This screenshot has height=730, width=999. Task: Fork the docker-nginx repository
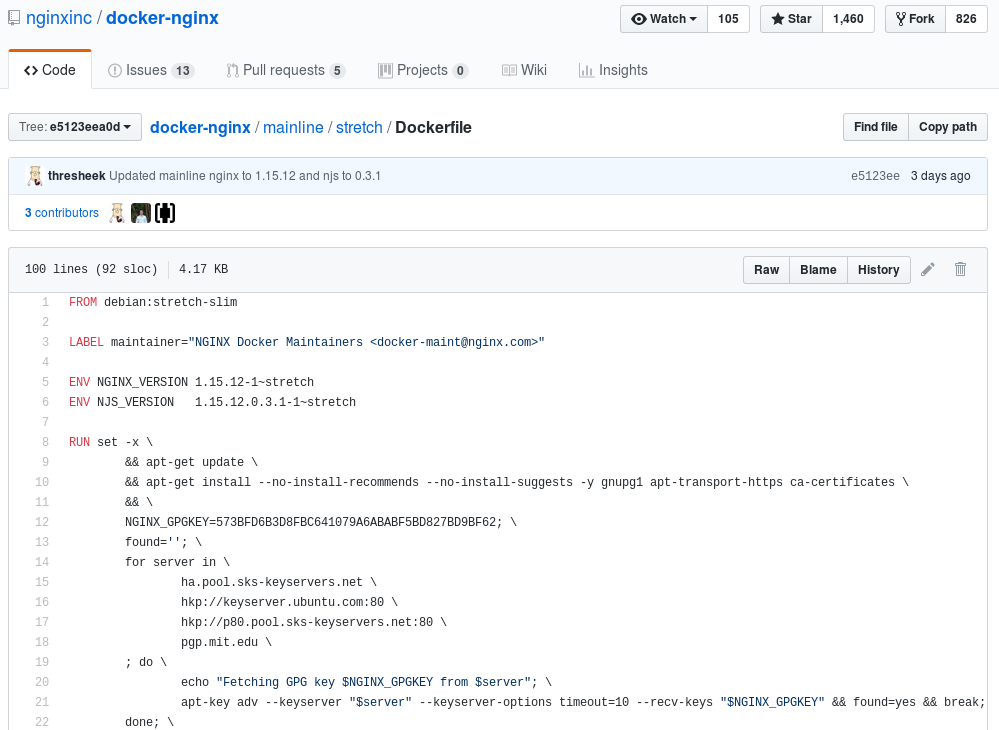coord(915,19)
